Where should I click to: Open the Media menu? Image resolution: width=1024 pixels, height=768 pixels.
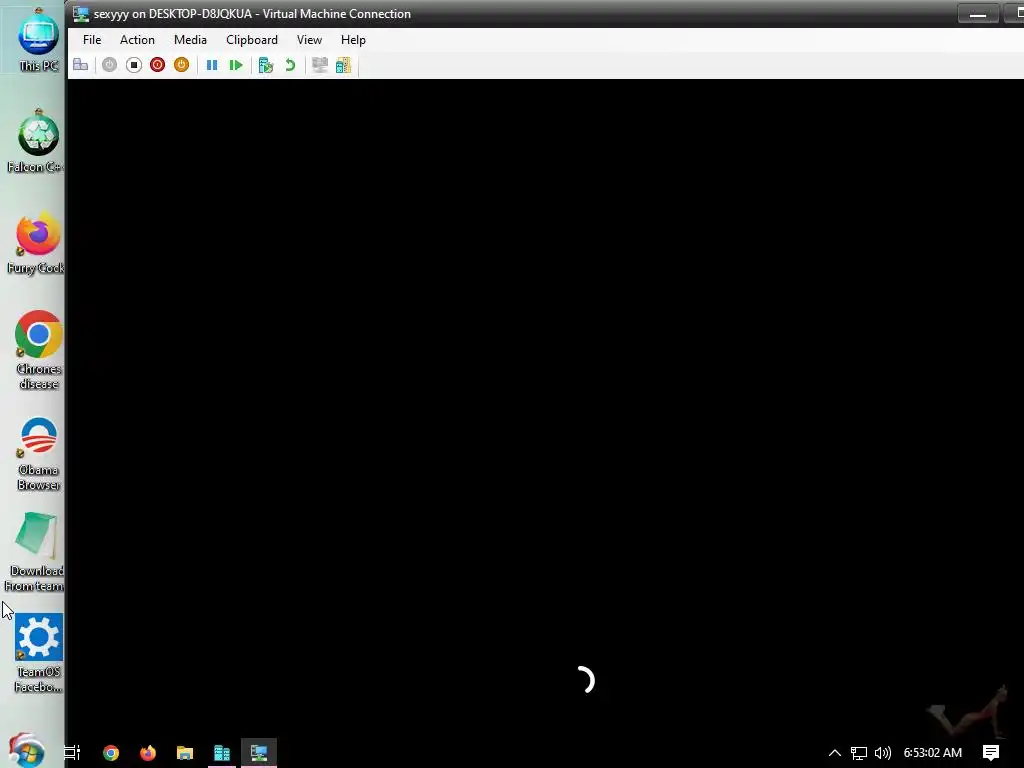pyautogui.click(x=190, y=40)
